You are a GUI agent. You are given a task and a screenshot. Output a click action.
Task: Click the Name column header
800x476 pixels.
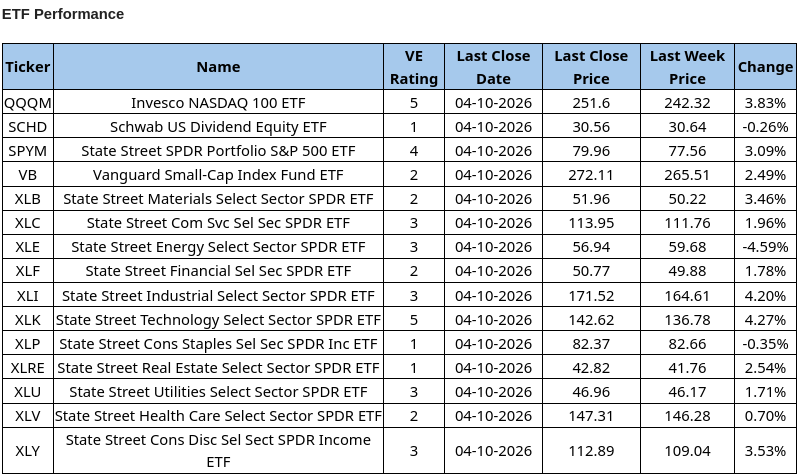pyautogui.click(x=218, y=67)
